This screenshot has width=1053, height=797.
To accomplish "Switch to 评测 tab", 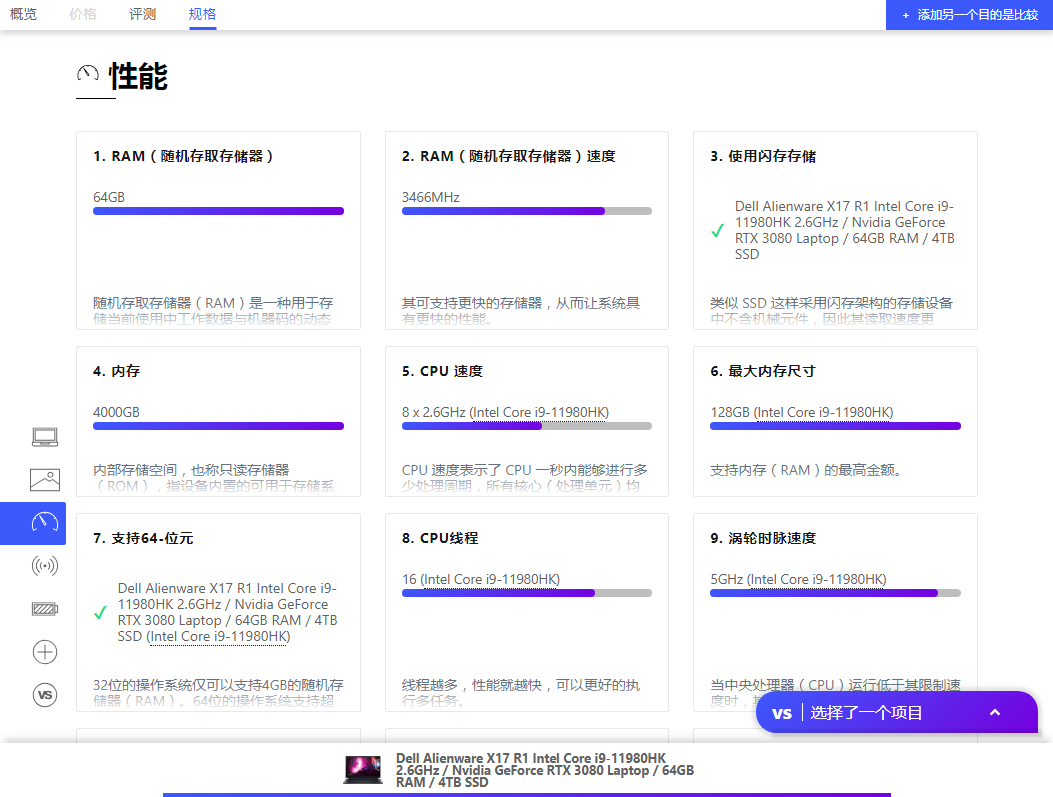I will click(142, 14).
